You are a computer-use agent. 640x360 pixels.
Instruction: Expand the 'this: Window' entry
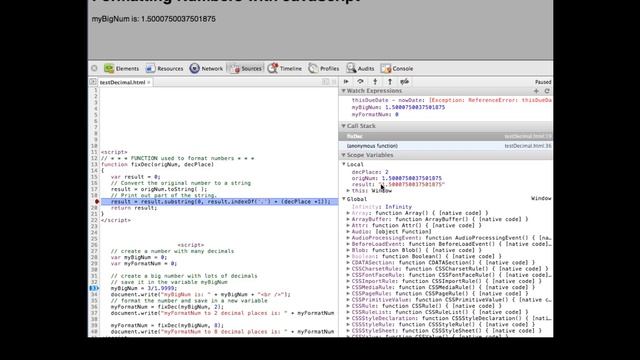pos(348,191)
